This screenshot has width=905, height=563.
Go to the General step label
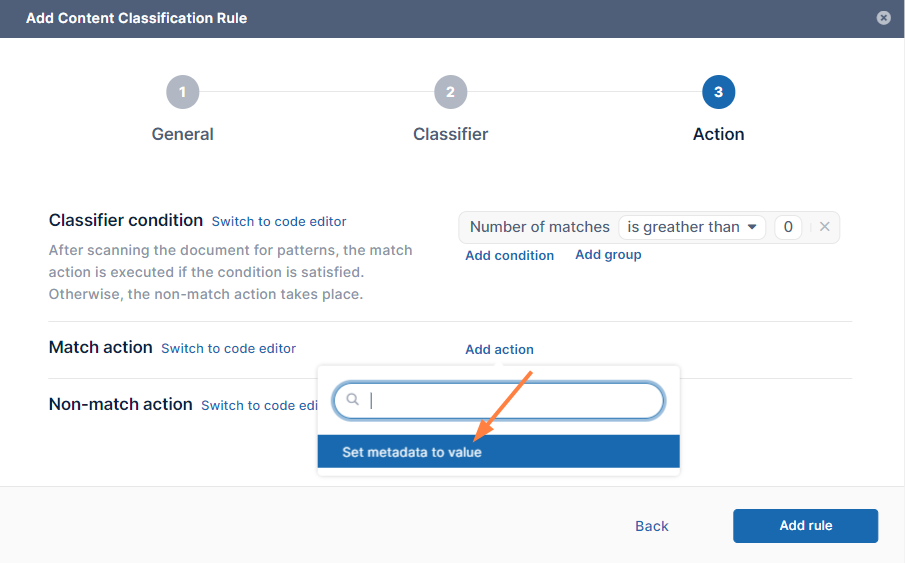[182, 134]
